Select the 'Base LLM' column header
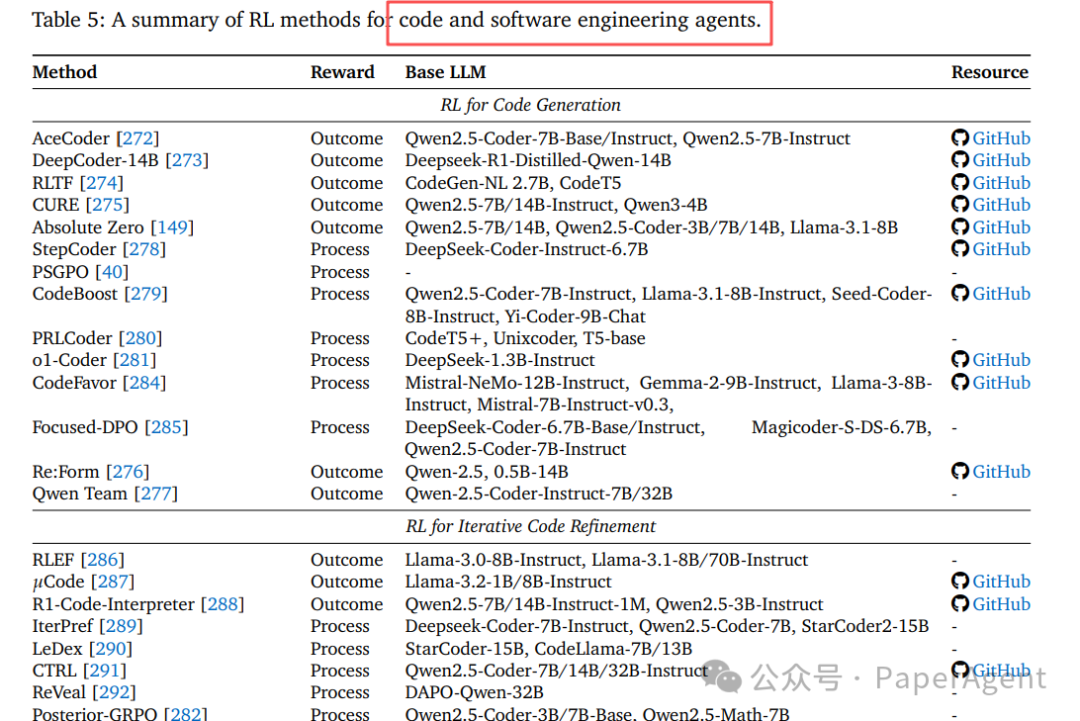The width and height of the screenshot is (1080, 721). pos(446,72)
